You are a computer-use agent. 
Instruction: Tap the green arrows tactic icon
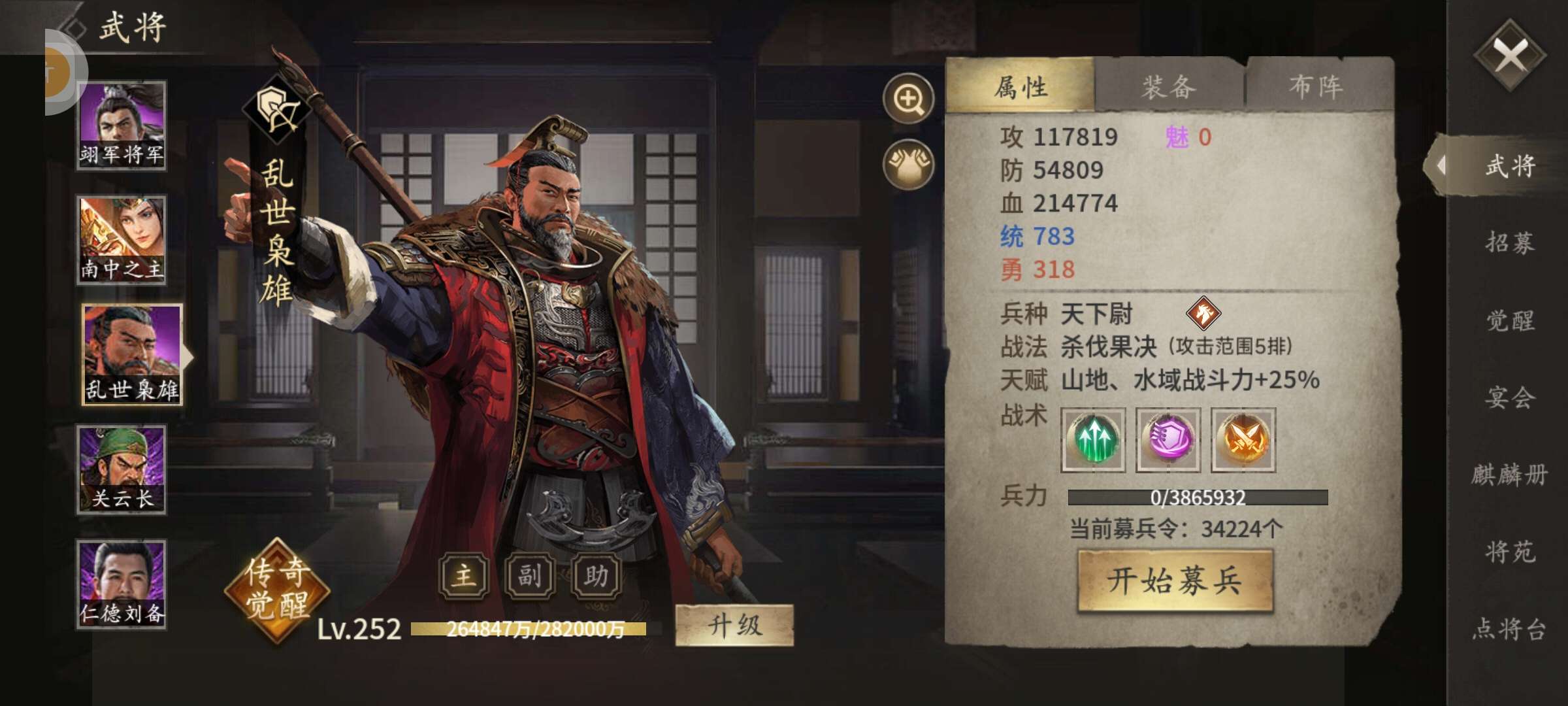tap(1093, 439)
